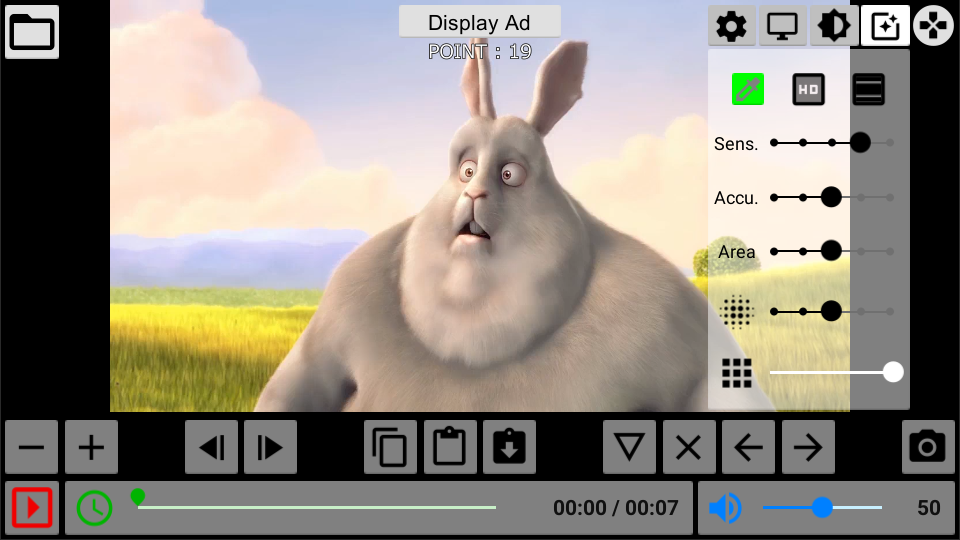Select the sparkle effects tab
The height and width of the screenshot is (540, 960).
pos(885,26)
